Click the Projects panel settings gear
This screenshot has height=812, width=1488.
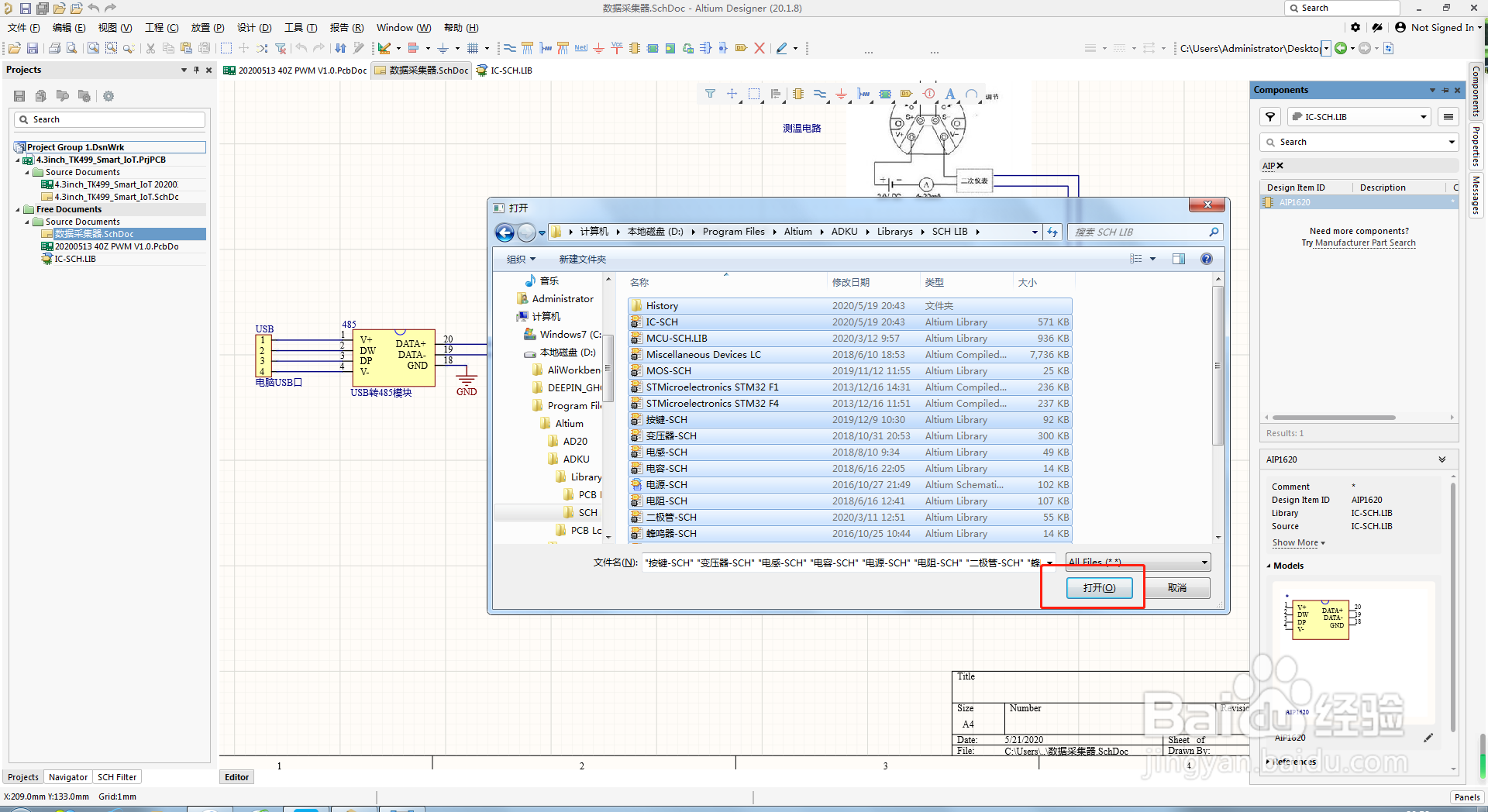(x=108, y=96)
